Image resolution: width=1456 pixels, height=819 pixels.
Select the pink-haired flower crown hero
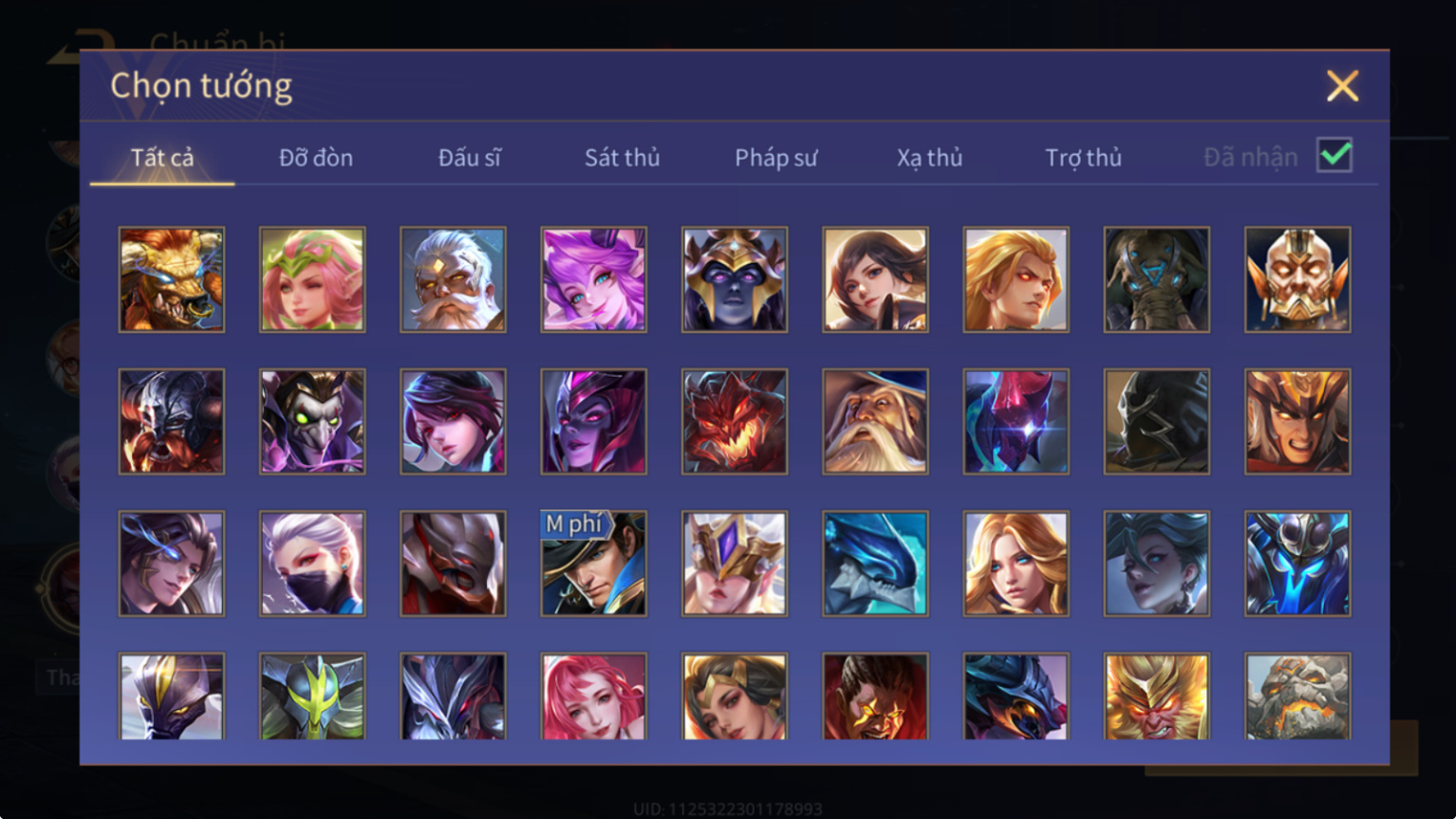(x=312, y=280)
